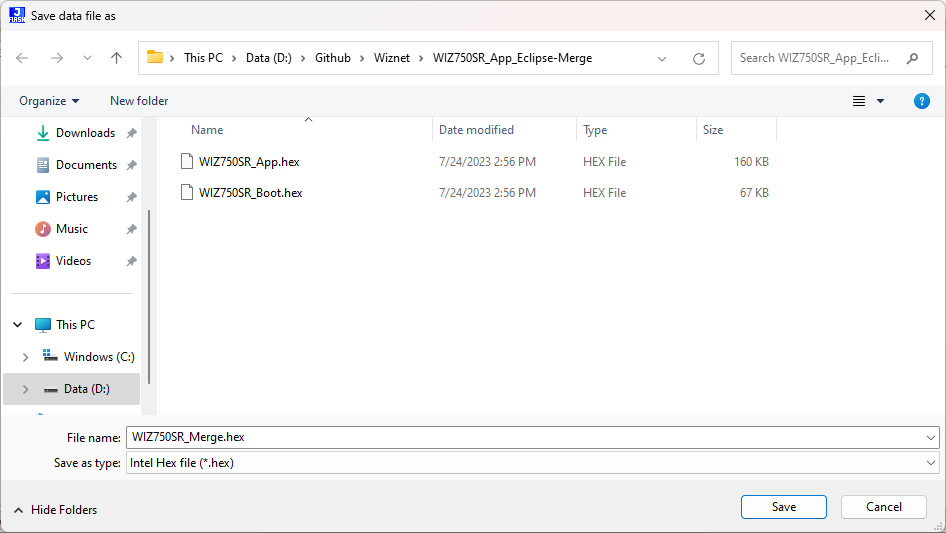Navigate to Data (D:) breadcrumb
The height and width of the screenshot is (533, 946).
click(268, 58)
